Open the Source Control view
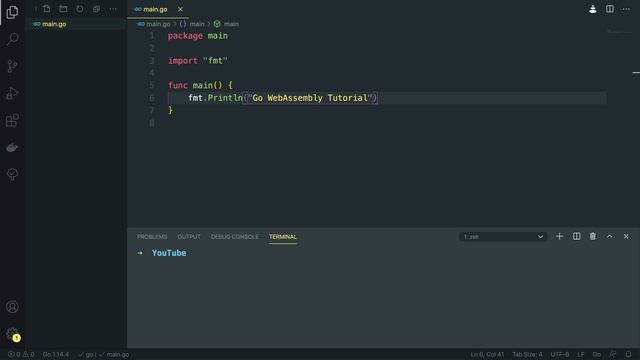640x360 pixels. click(x=12, y=66)
